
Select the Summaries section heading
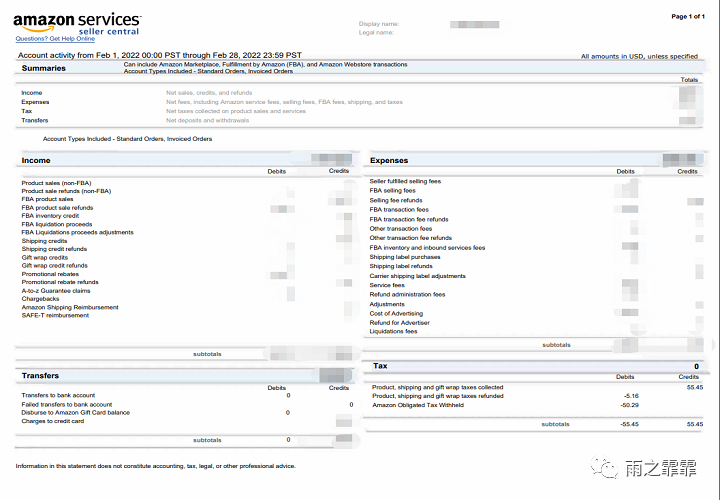tap(44, 68)
